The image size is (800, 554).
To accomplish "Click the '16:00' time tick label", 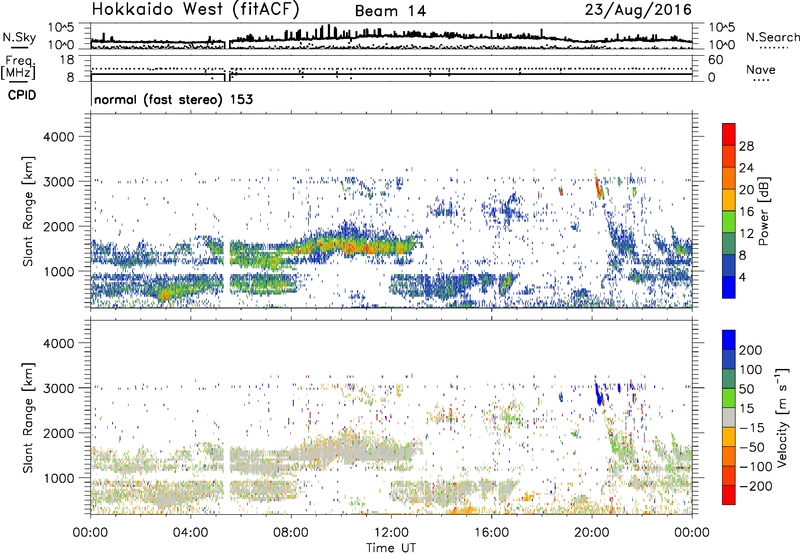I will point(491,533).
